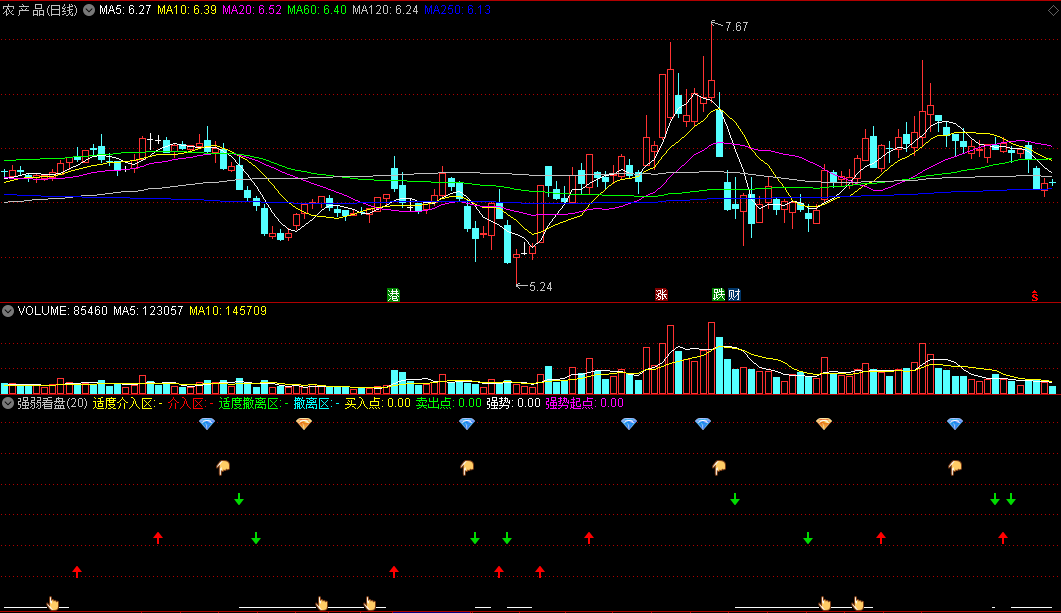Click pointing-hand icon beneath rightmost blue diamond
The height and width of the screenshot is (613, 1061).
(955, 468)
